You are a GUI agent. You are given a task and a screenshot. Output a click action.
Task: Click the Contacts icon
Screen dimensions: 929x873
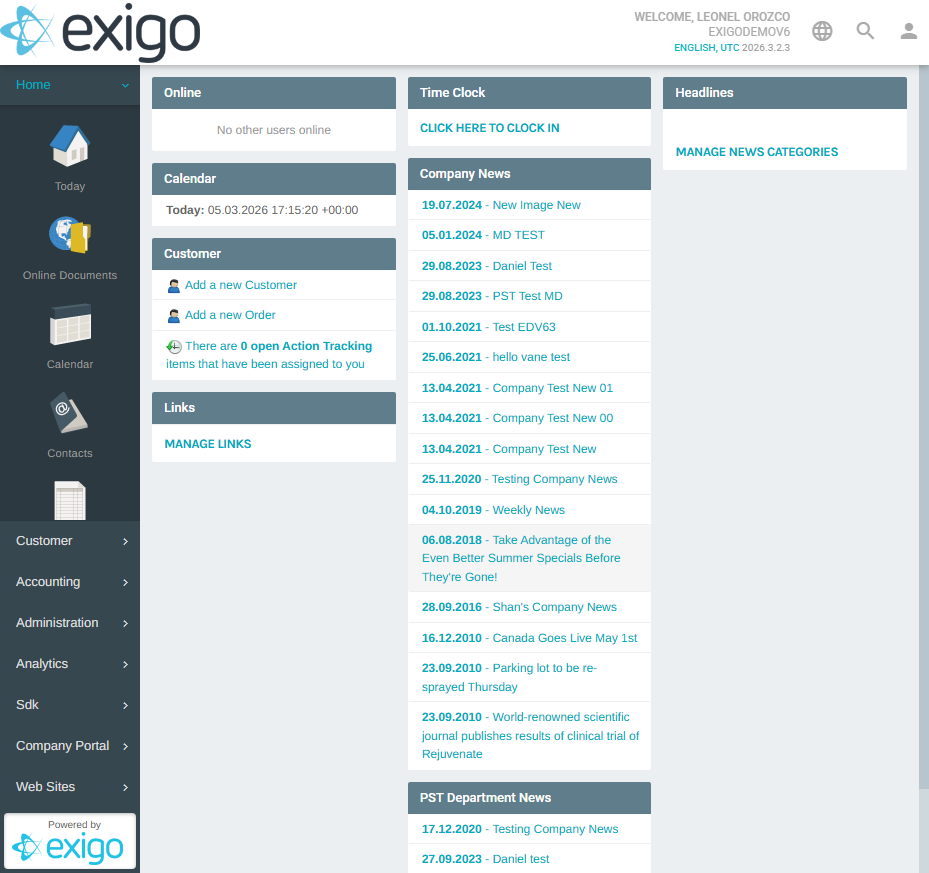pos(69,414)
